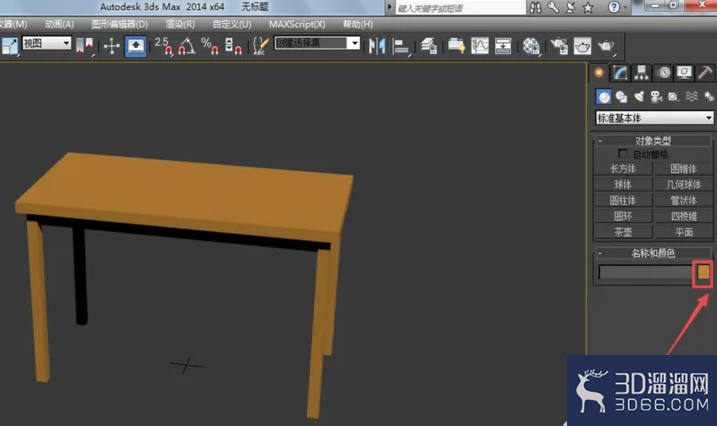Viewport: 717px width, 426px height.
Task: Click the 长方体 button
Action: pyautogui.click(x=623, y=169)
